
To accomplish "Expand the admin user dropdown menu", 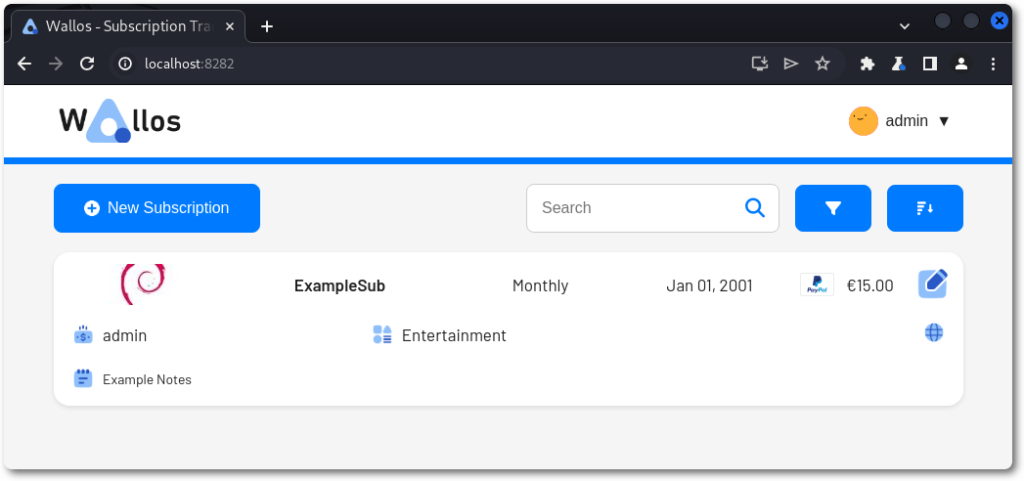I will [x=943, y=121].
